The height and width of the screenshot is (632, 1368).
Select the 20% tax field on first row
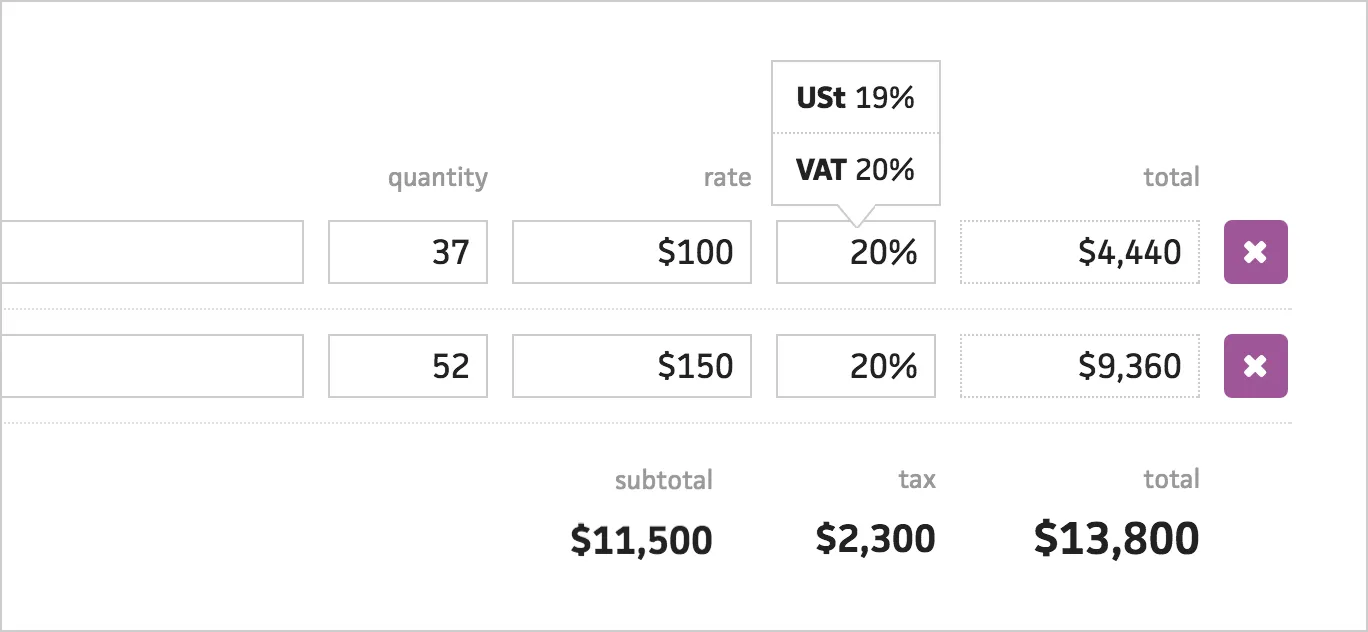pos(855,252)
